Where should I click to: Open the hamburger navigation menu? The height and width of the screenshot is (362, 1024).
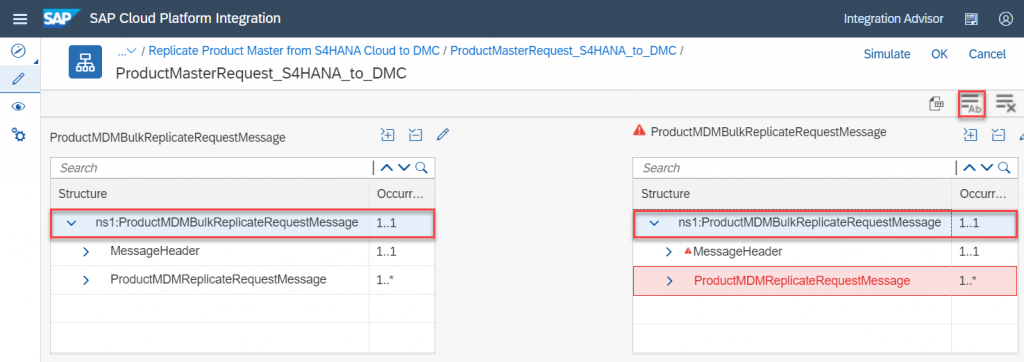tap(20, 19)
